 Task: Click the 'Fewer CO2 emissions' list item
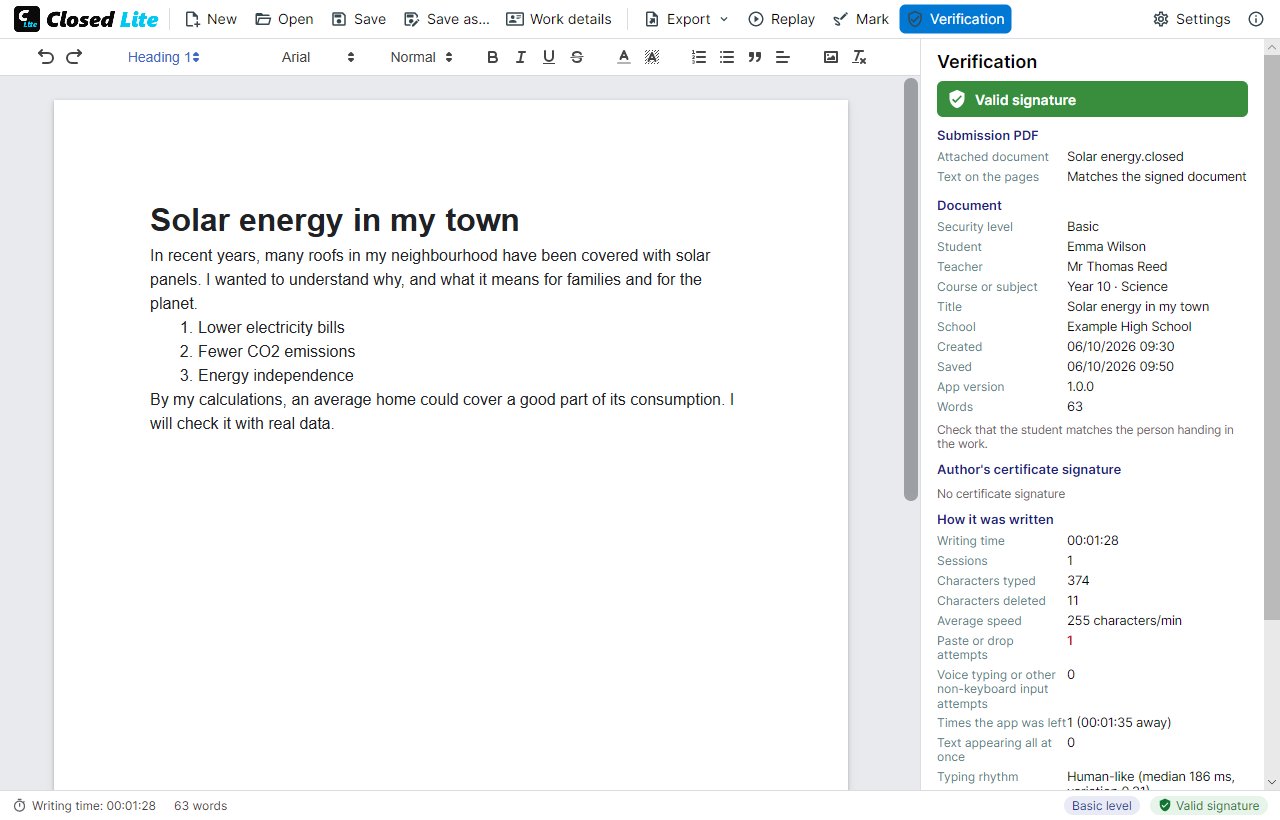click(x=276, y=351)
